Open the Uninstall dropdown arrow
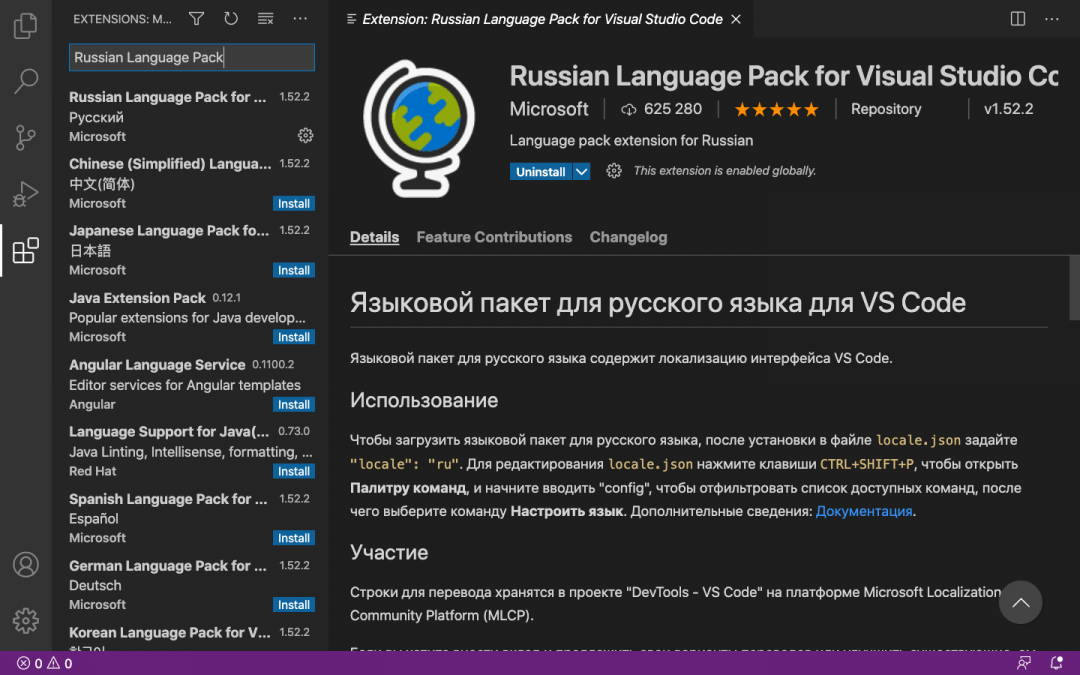This screenshot has height=675, width=1080. (582, 171)
